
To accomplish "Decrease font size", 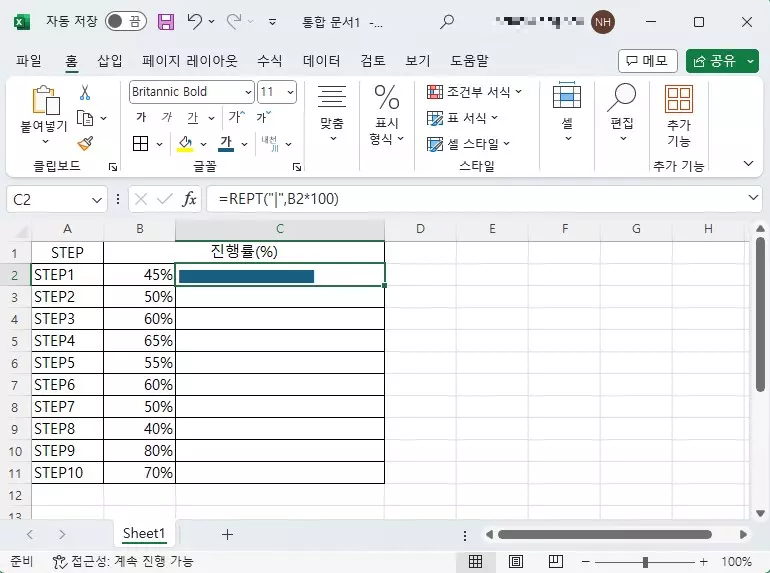I will (x=263, y=117).
